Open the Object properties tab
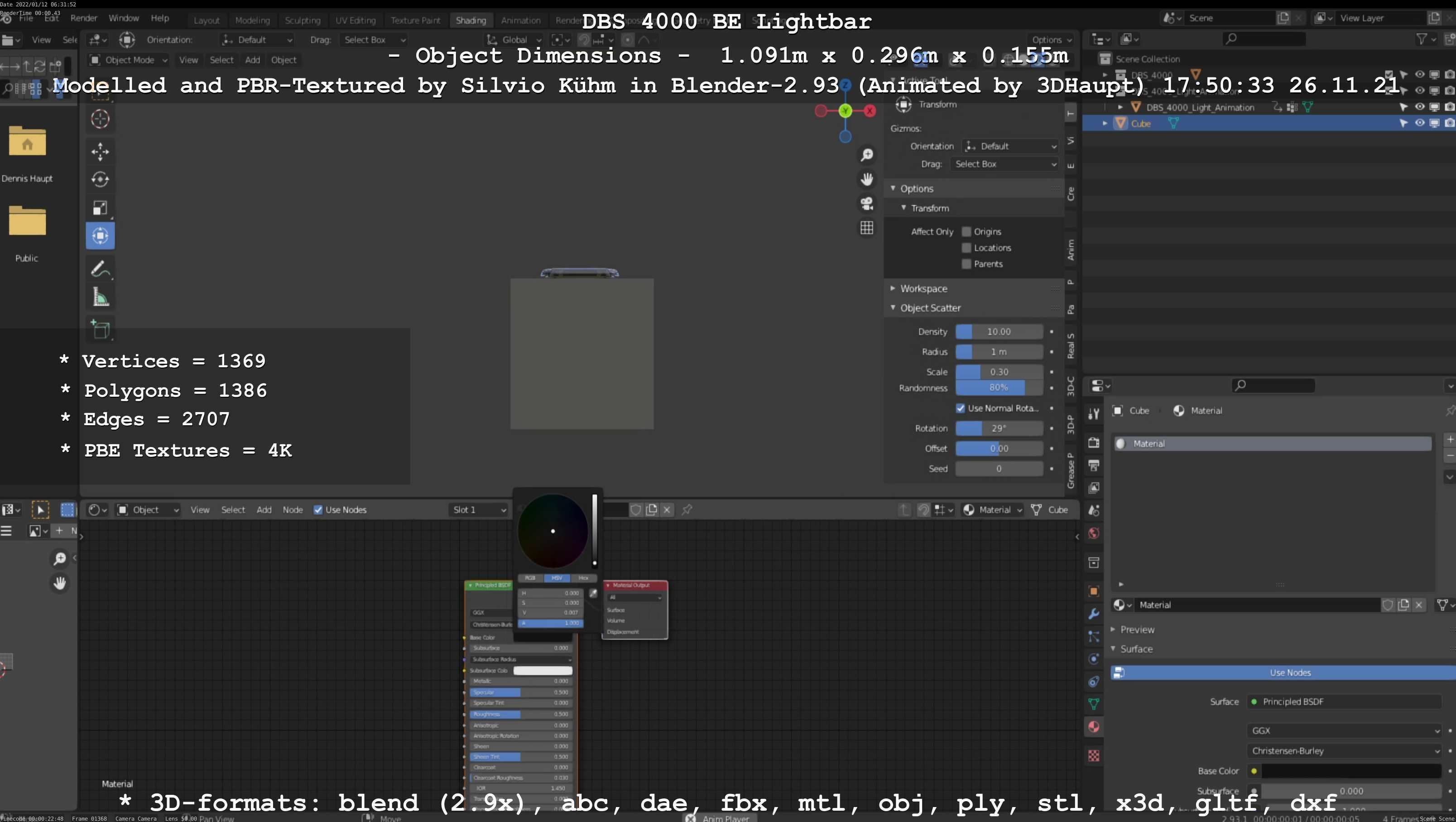Viewport: 1456px width, 822px height. pos(1094,591)
